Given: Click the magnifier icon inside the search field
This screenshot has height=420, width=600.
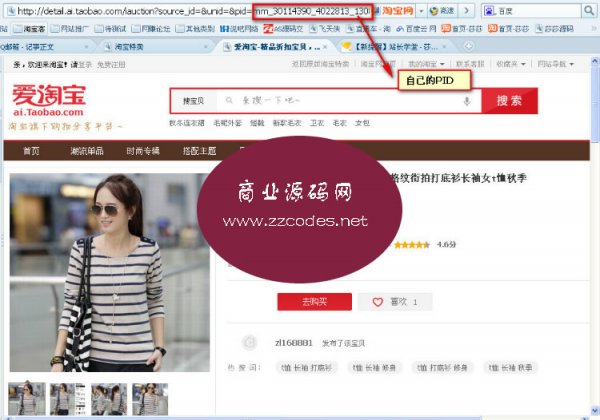Looking at the screenshot, I should point(229,100).
